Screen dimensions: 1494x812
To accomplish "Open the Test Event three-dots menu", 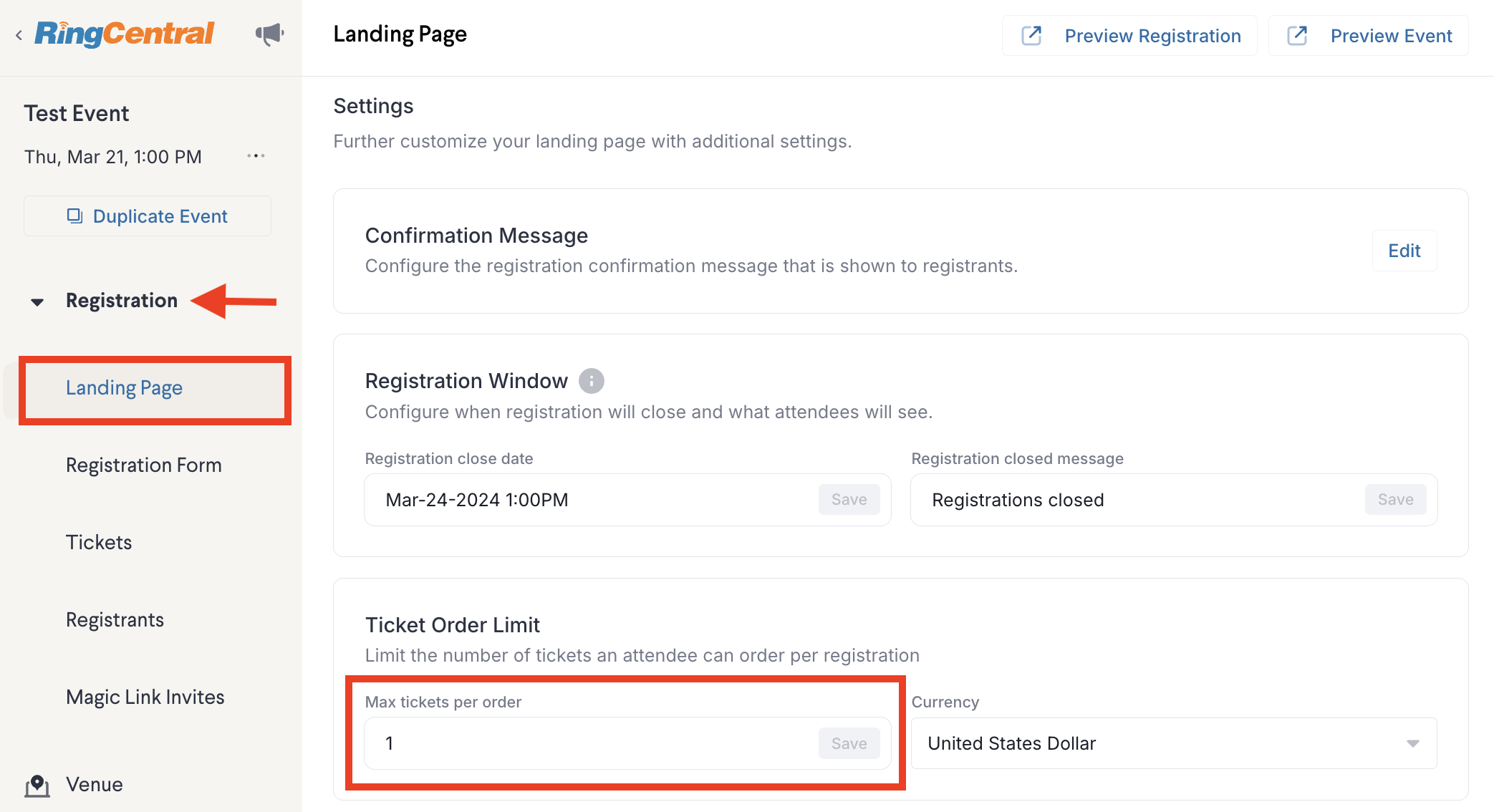I will tap(256, 156).
